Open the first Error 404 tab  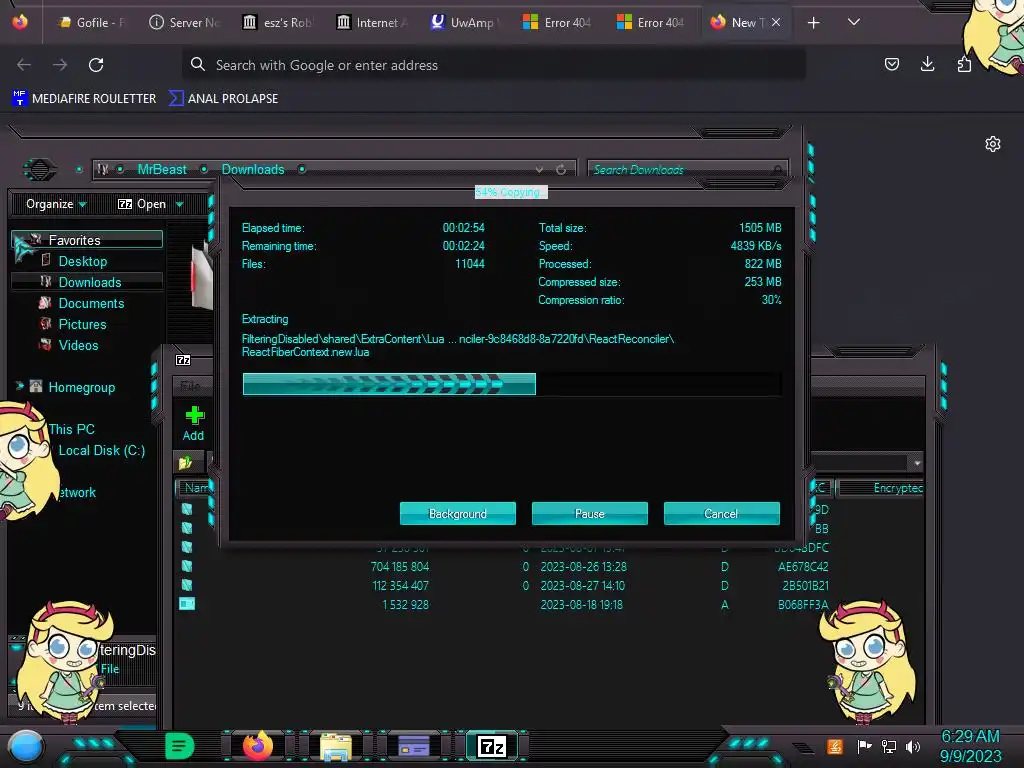(557, 22)
